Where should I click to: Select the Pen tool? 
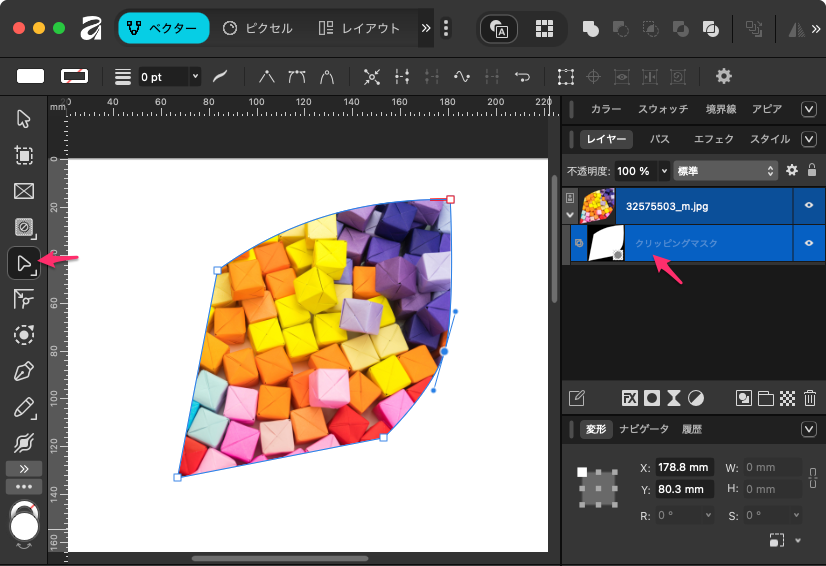click(x=24, y=372)
